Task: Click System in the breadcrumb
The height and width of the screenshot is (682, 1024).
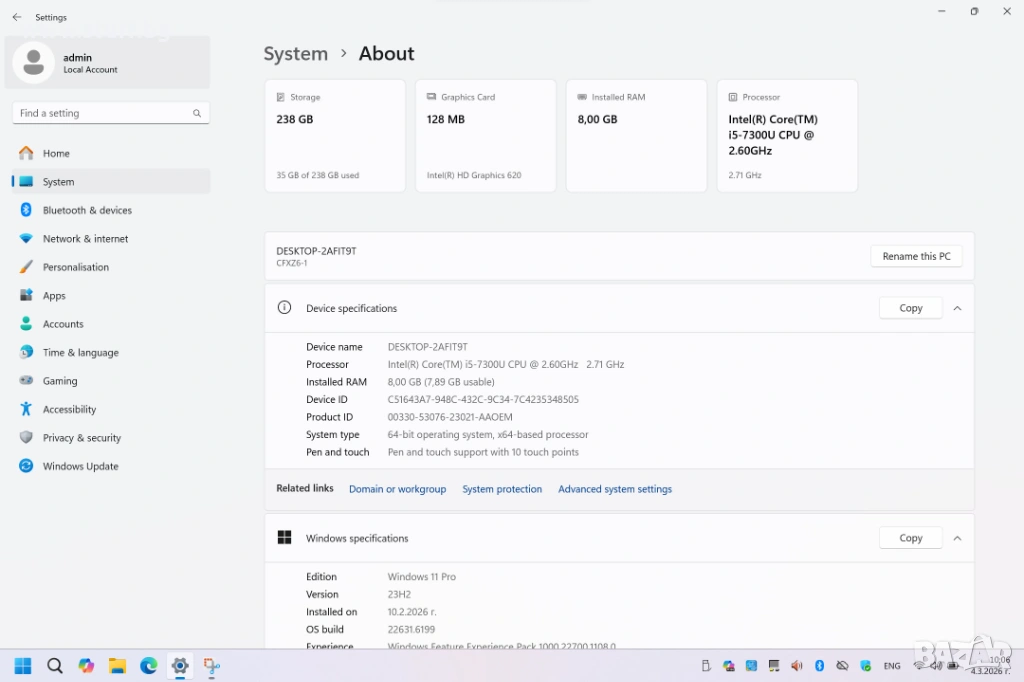Action: (x=295, y=54)
